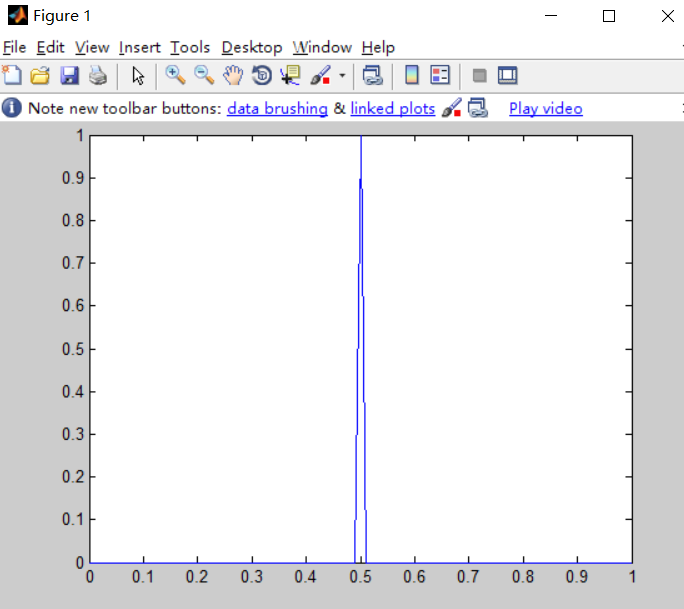Click the x-axis label 0.1
The width and height of the screenshot is (684, 609).
click(143, 577)
